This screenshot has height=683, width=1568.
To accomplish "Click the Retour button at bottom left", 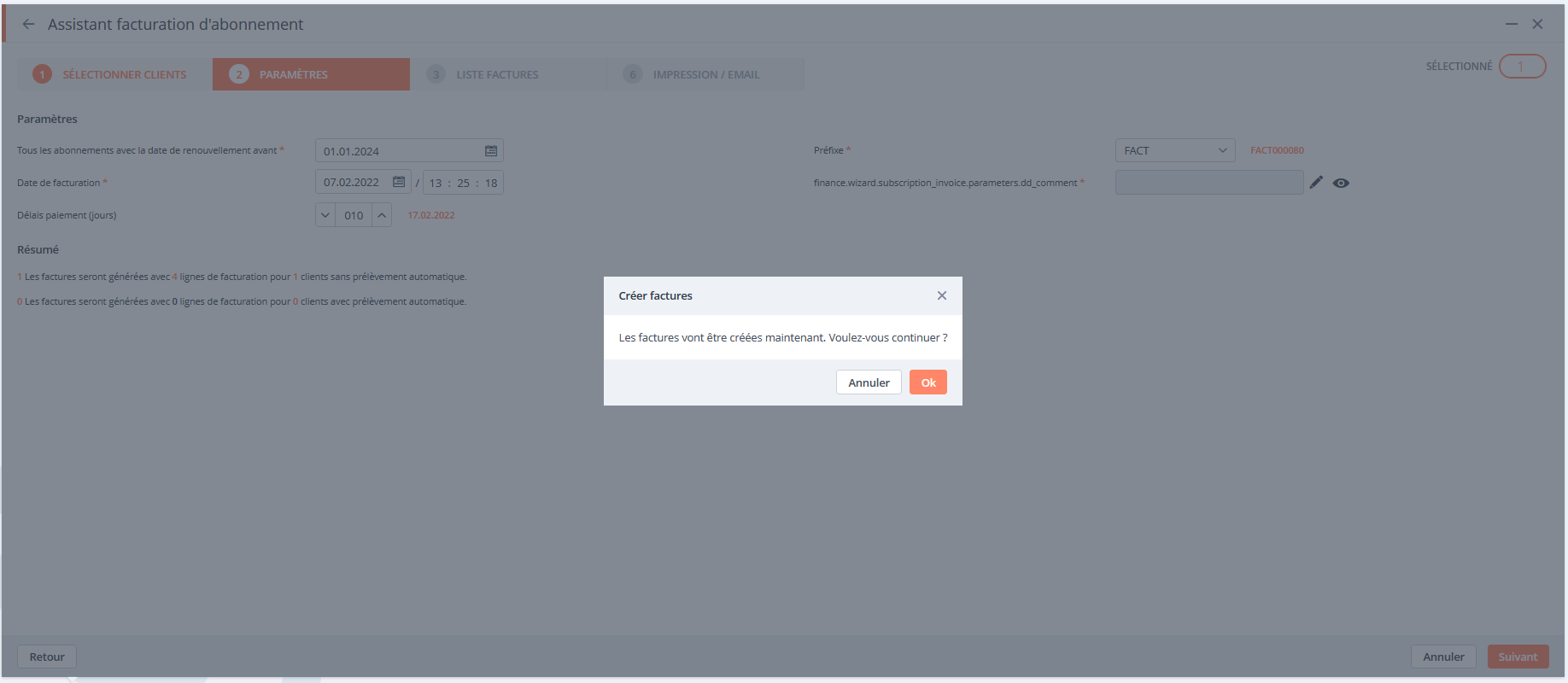I will (x=47, y=657).
